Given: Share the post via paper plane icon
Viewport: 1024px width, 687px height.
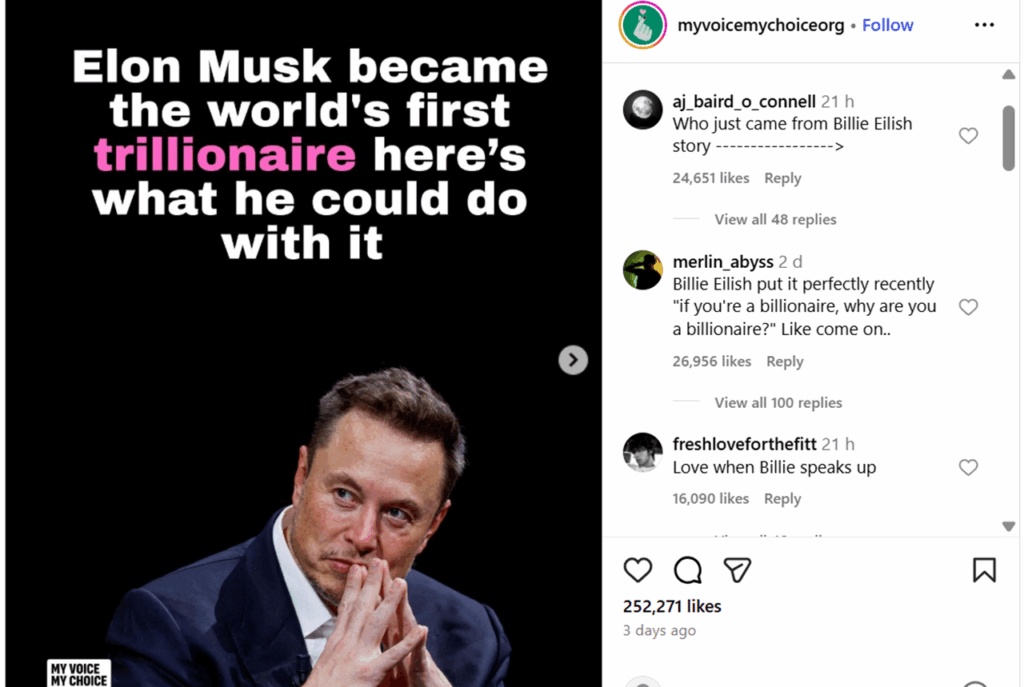Looking at the screenshot, I should [x=737, y=570].
